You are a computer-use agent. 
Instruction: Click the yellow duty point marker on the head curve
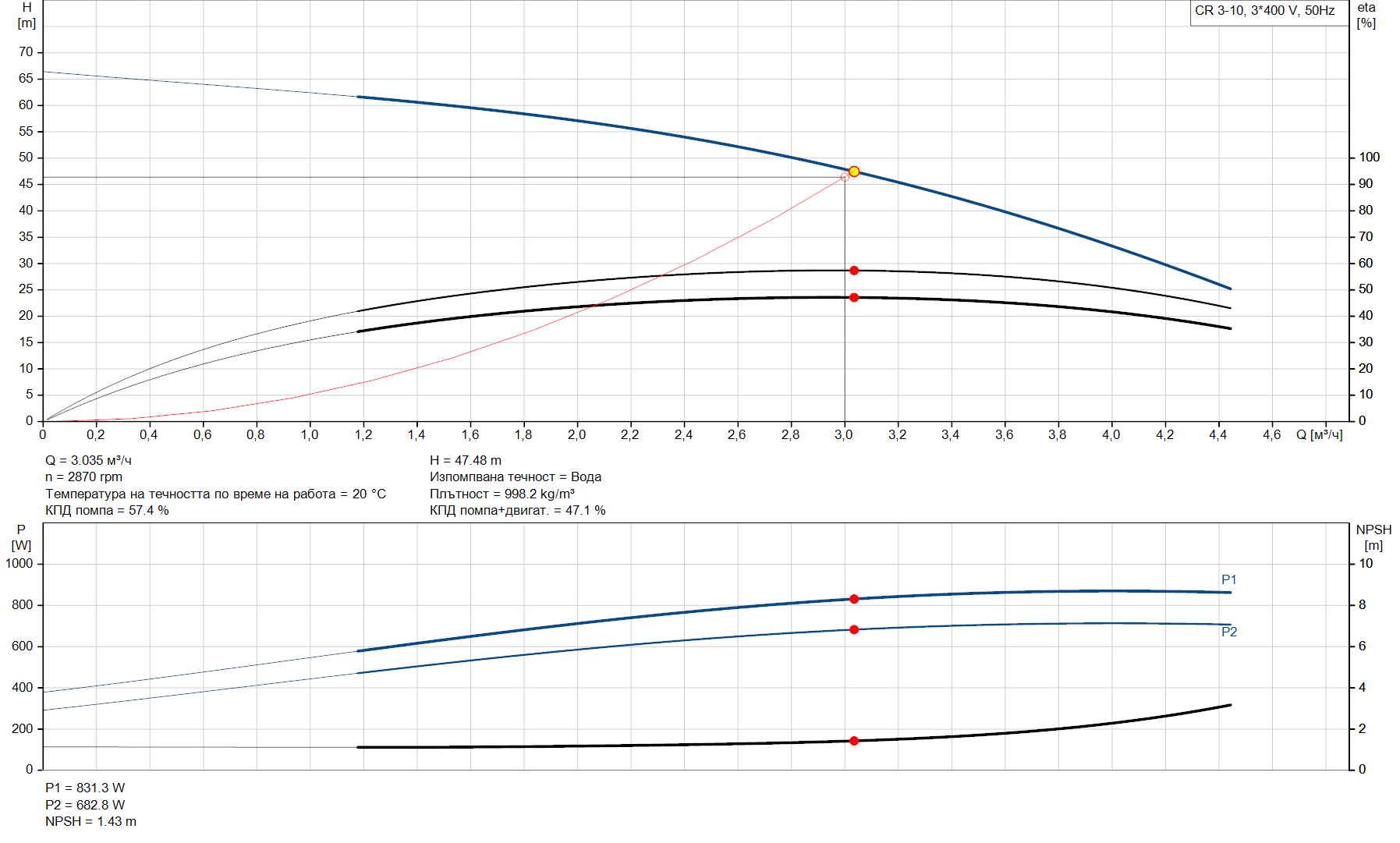854,172
